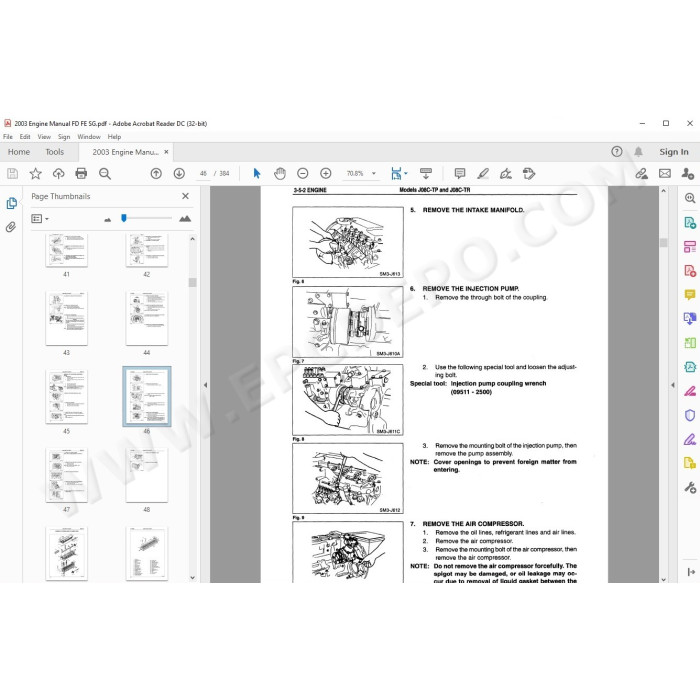Go to the previous page with up arrow
700x700 pixels.
[x=156, y=173]
